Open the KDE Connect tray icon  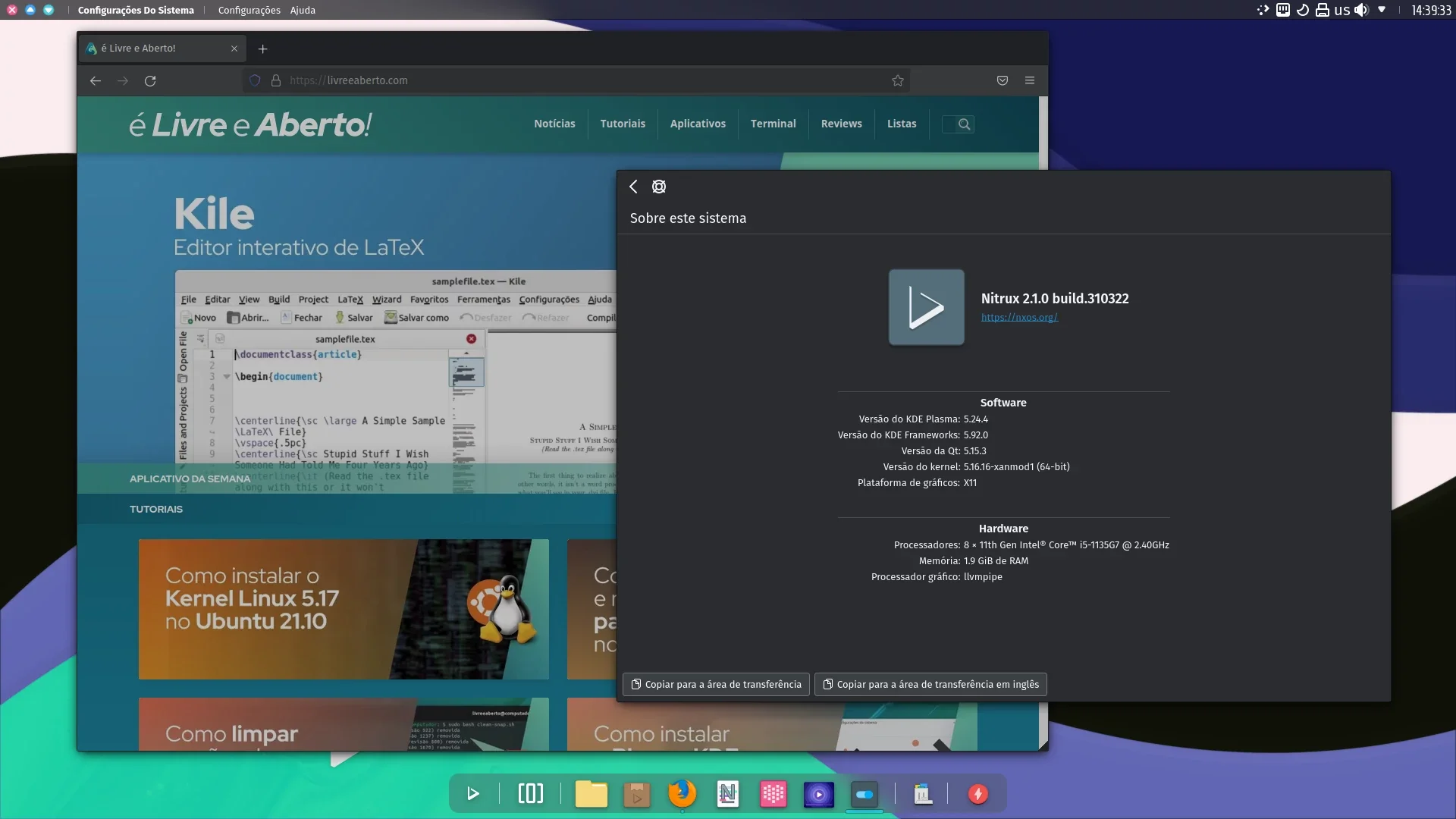pyautogui.click(x=1263, y=10)
